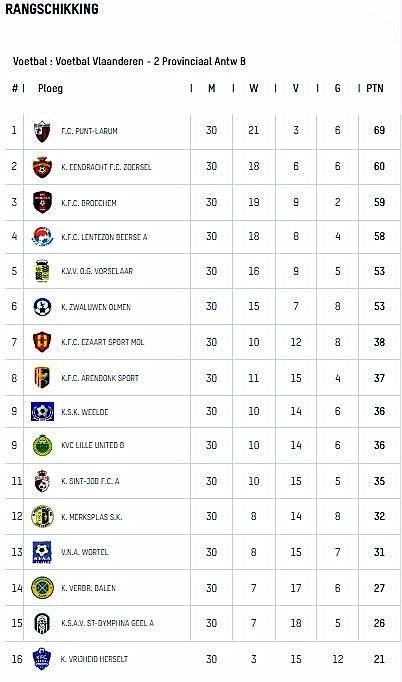
Task: Click the K. Vrijheid Herselt crest
Action: click(x=42, y=659)
